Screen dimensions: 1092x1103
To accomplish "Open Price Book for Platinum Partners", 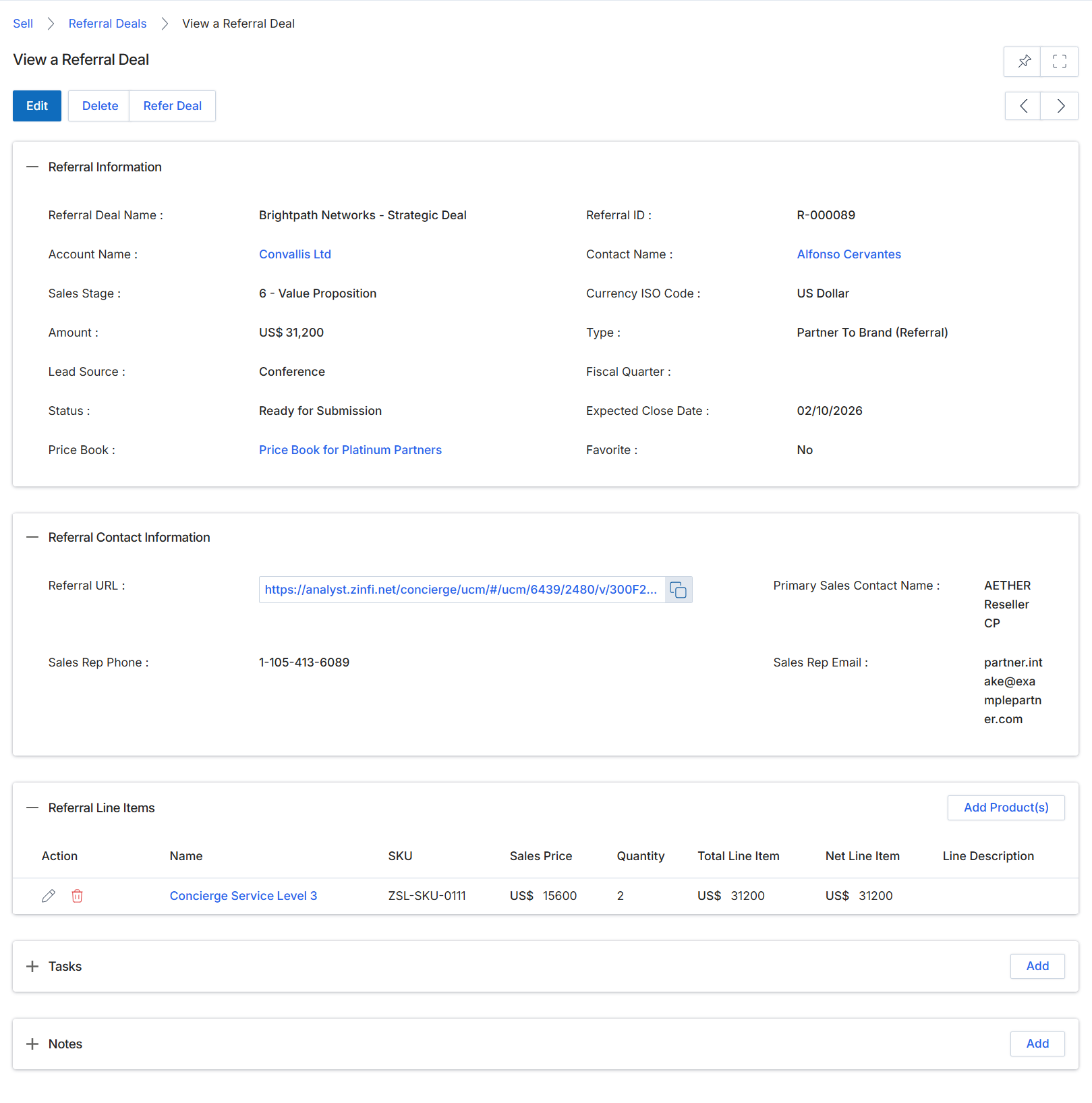I will tap(350, 450).
